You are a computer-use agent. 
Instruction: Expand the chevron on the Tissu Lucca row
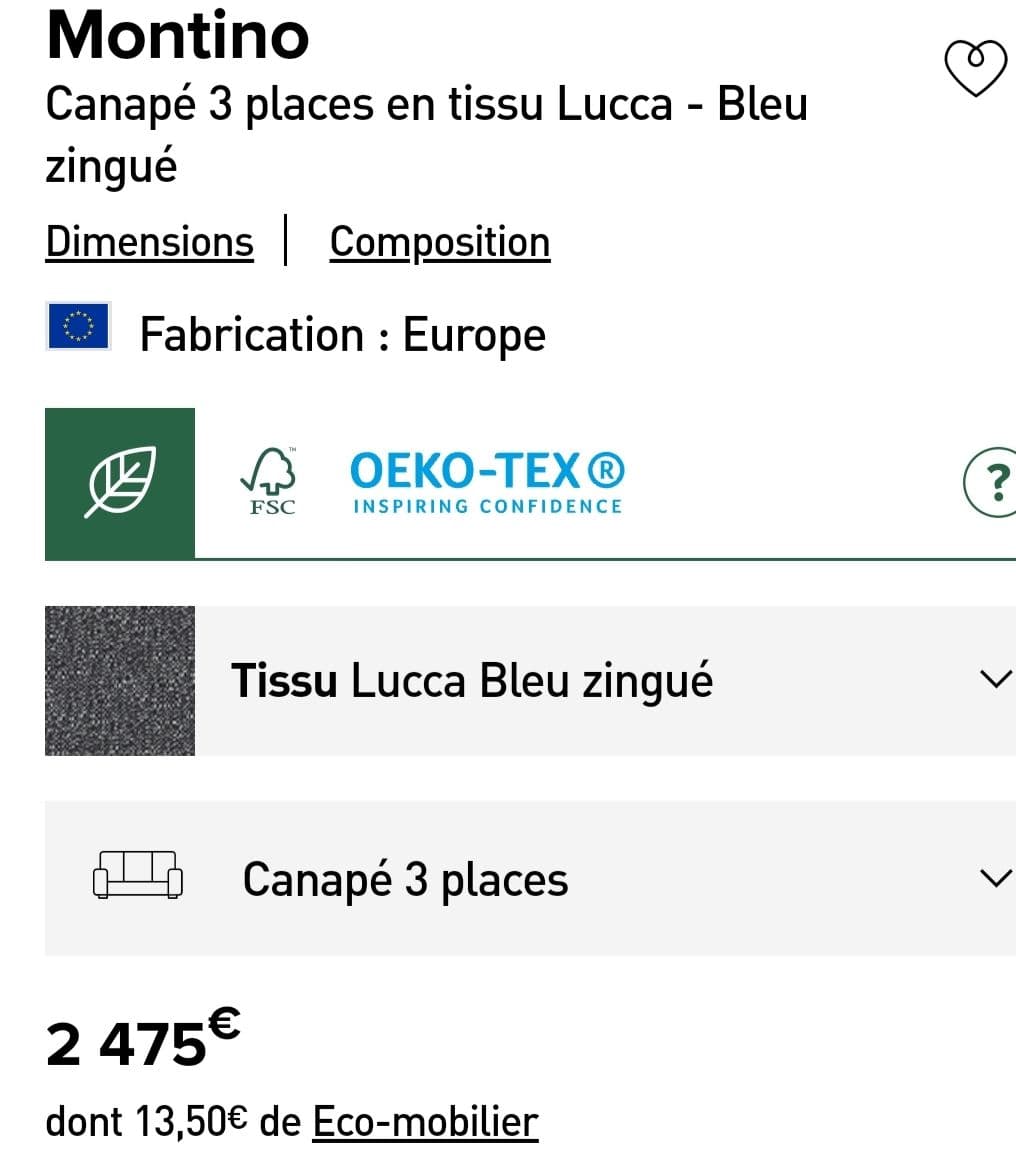(994, 680)
